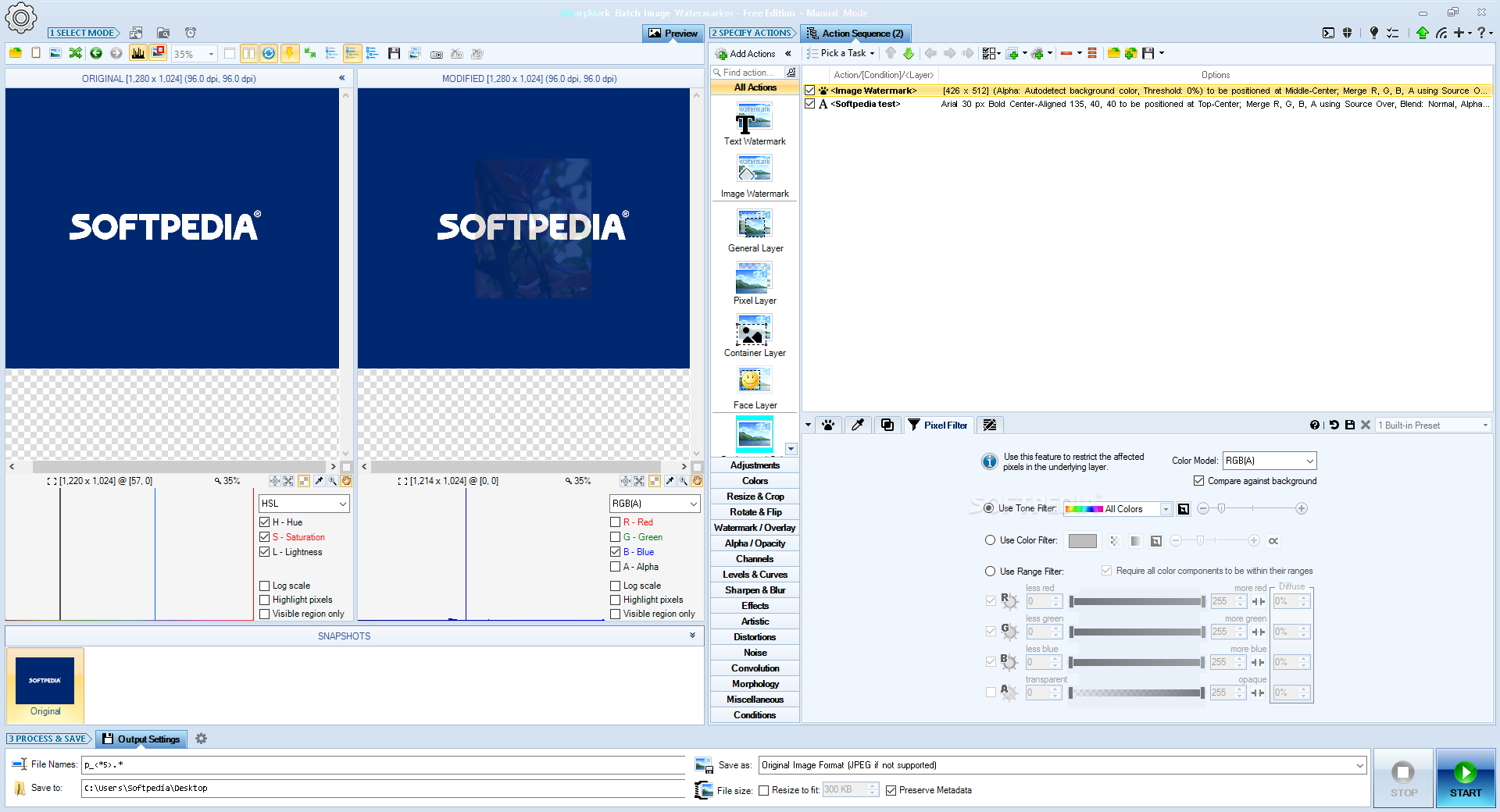Open the settings gear next to Output Settings
This screenshot has height=812, width=1500.
coord(201,739)
